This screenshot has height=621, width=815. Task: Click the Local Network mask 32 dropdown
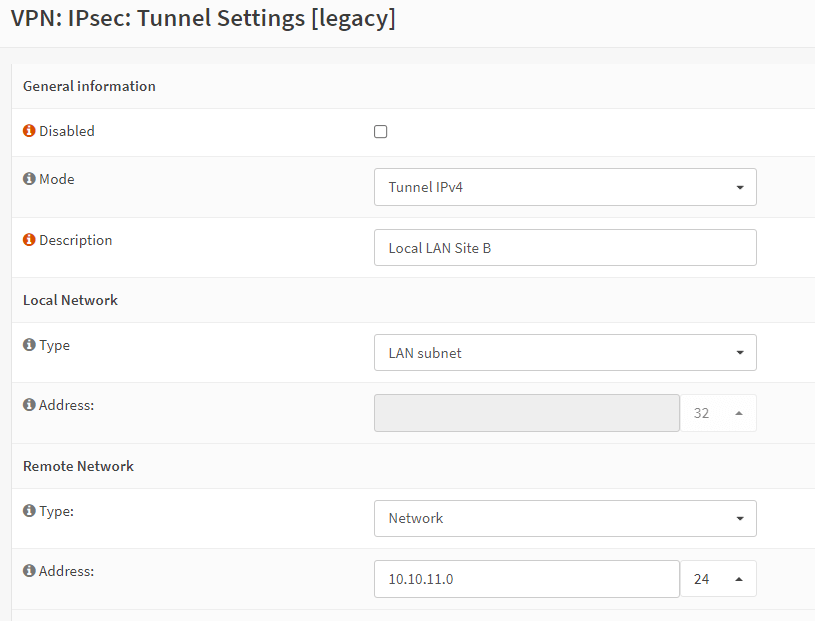(718, 413)
